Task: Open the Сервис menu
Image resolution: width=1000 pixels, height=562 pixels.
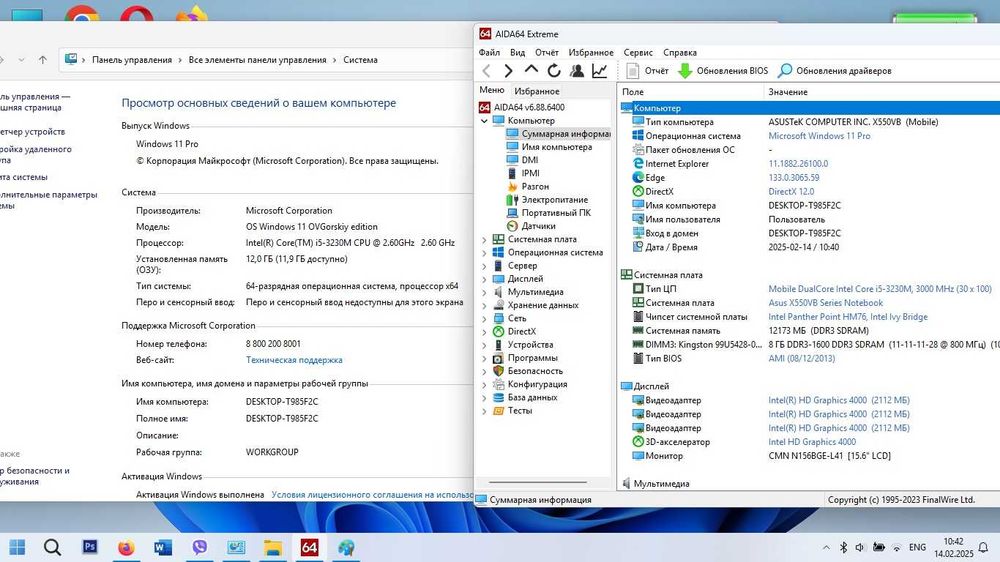Action: pos(638,52)
